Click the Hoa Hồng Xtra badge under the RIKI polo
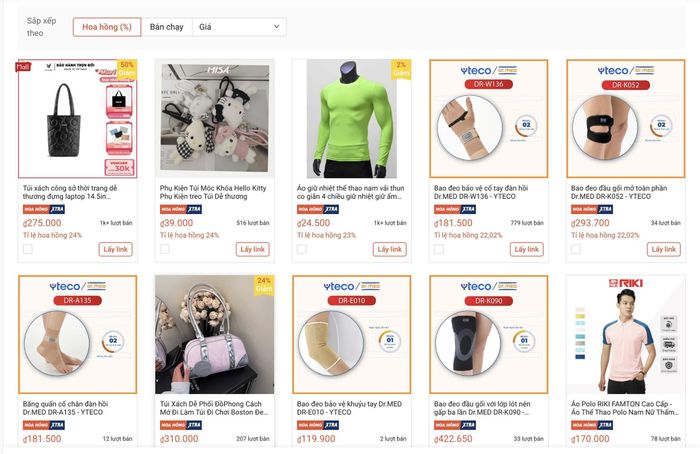The height and width of the screenshot is (454, 700). [x=592, y=425]
